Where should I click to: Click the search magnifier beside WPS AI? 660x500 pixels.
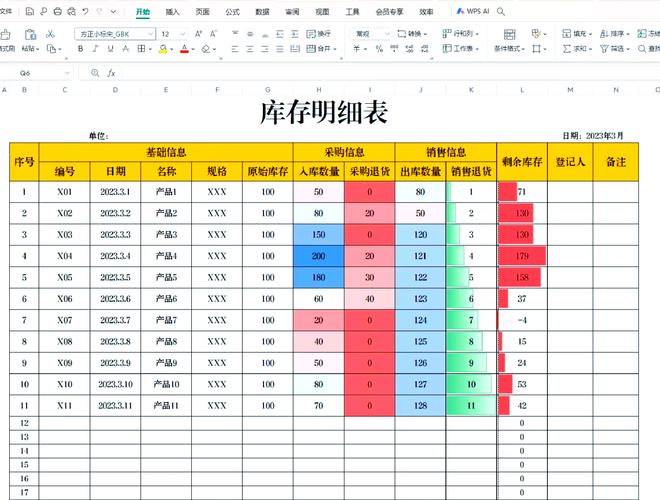[500, 11]
